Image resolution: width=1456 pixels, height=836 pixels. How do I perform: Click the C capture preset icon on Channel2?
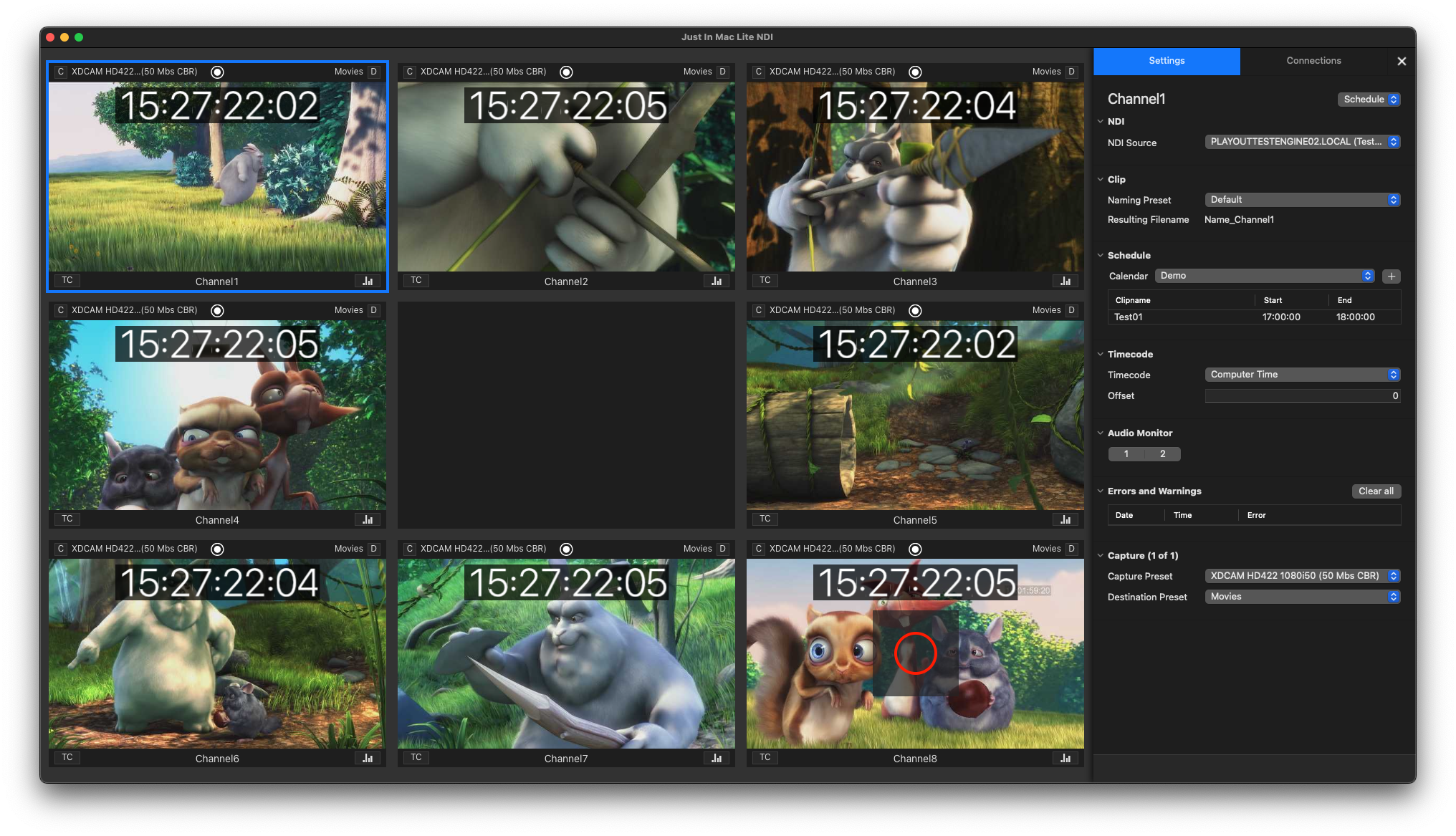[x=410, y=72]
